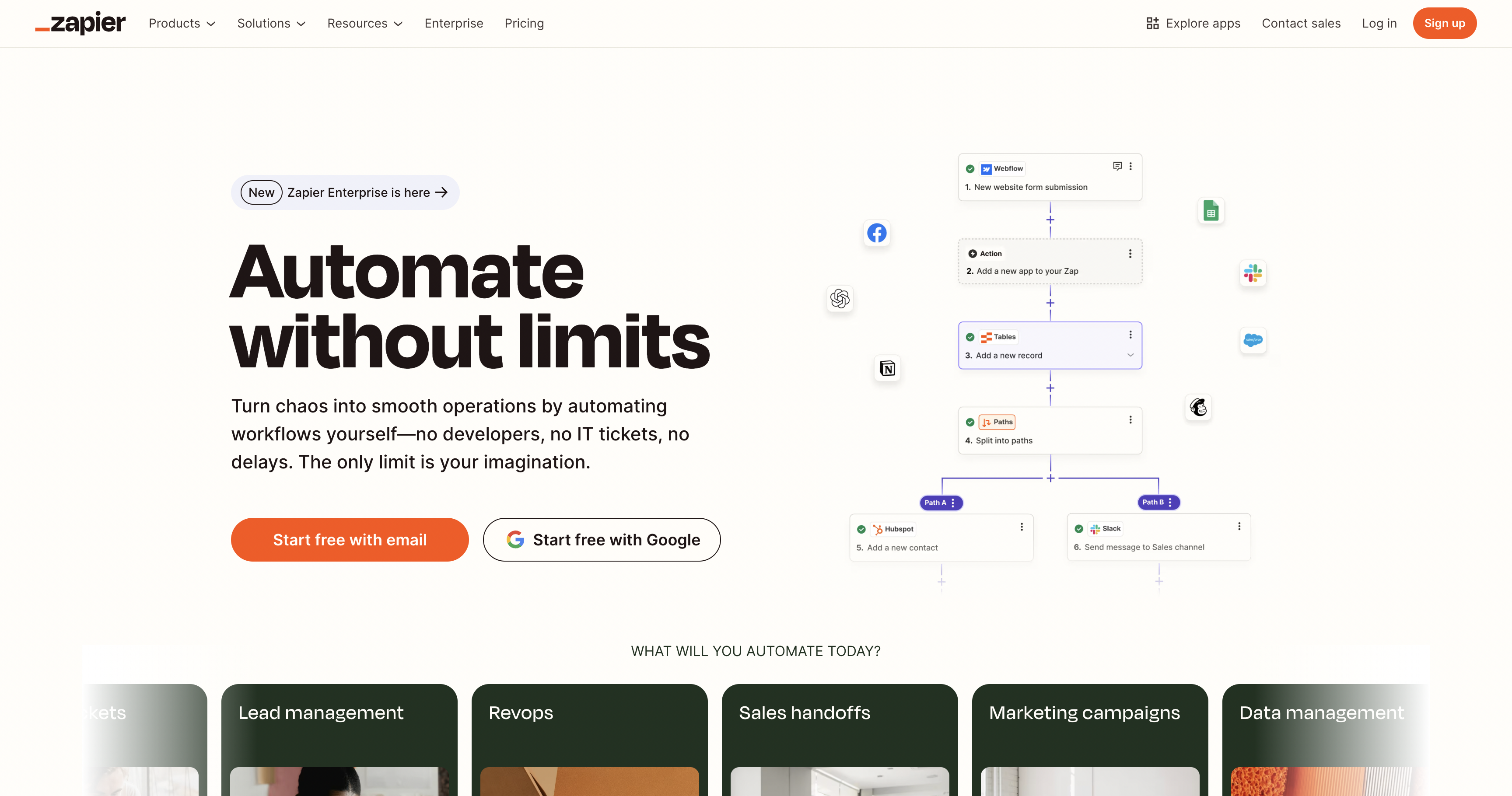Select the Lead management card
Viewport: 1512px width, 796px height.
tap(339, 739)
